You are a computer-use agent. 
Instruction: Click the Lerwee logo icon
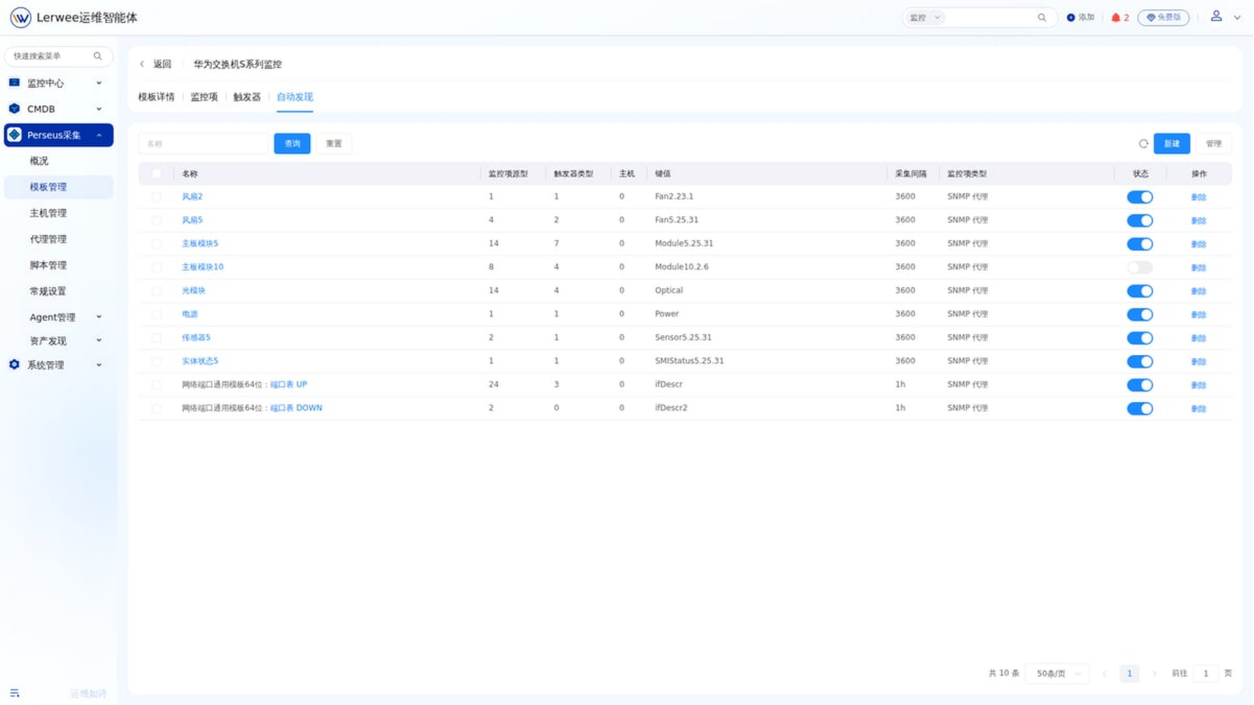(x=20, y=18)
